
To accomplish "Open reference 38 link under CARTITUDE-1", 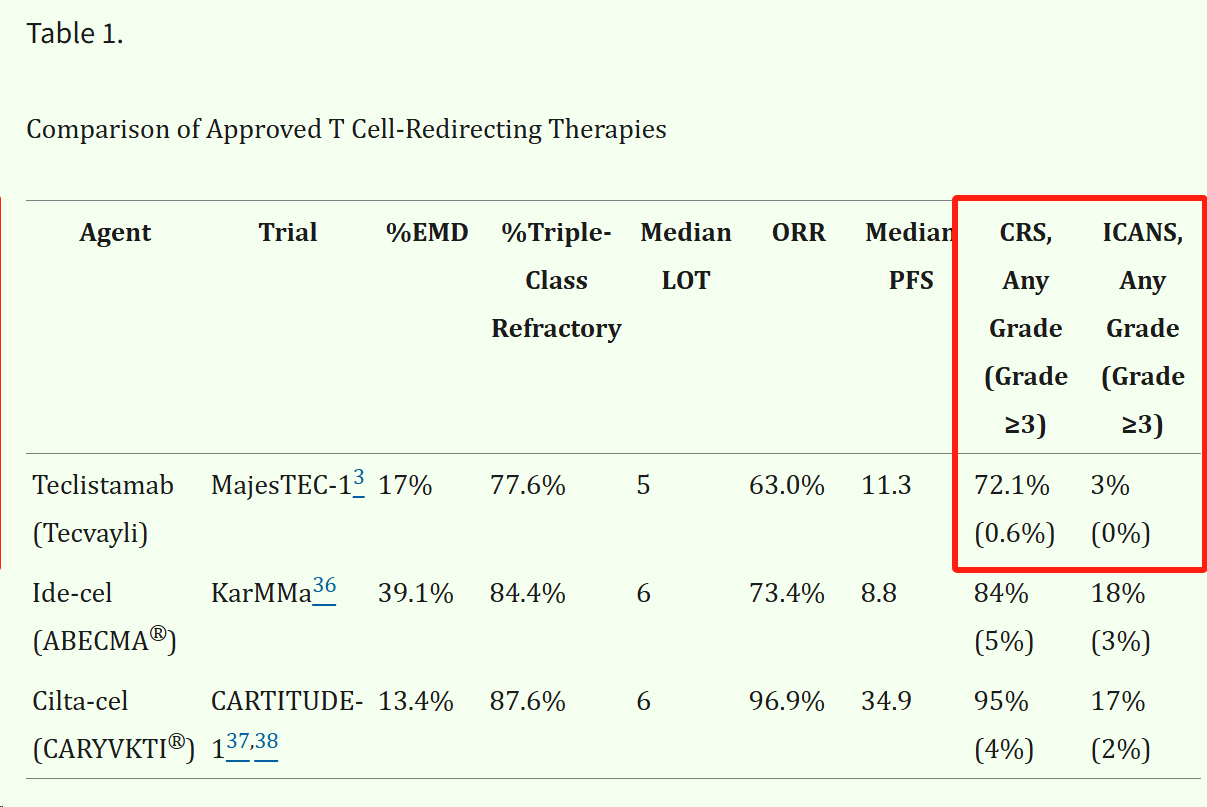I will (x=266, y=743).
